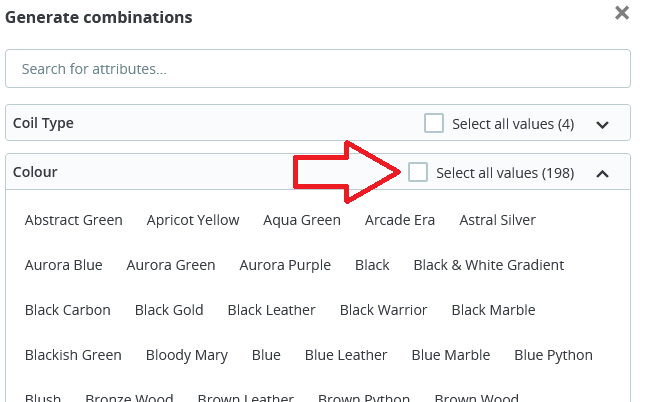The height and width of the screenshot is (402, 652).
Task: Choose the Blackish Green colour
Action: click(x=73, y=355)
